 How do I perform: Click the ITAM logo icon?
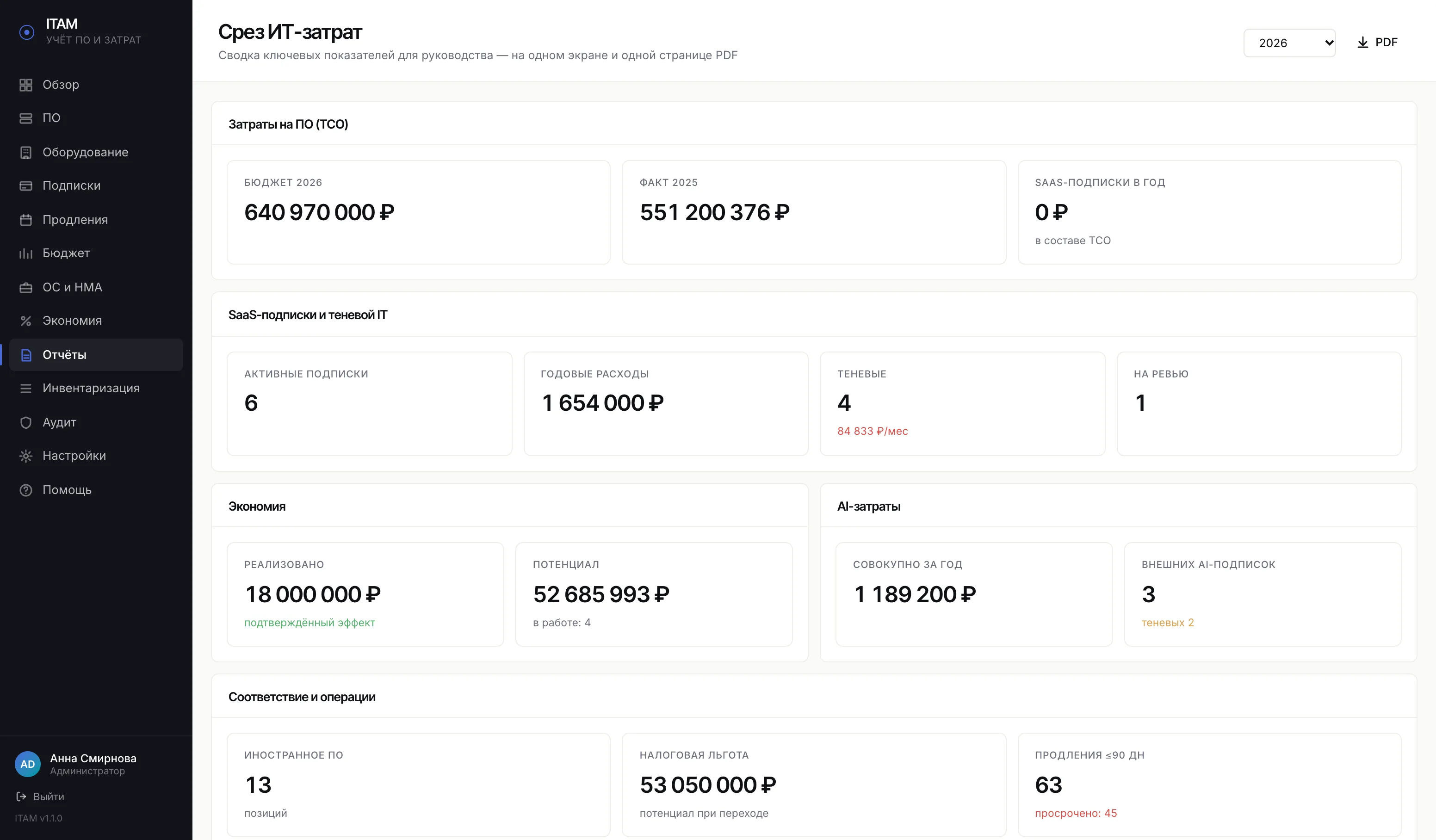point(27,32)
